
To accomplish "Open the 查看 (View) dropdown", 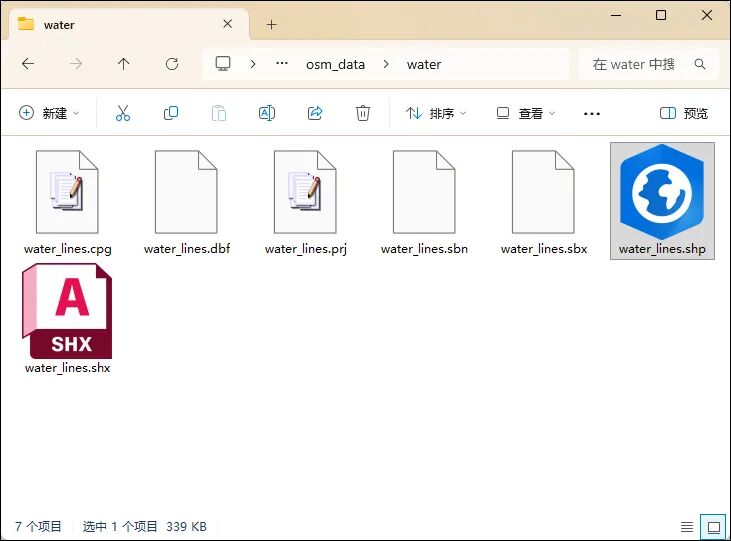I will tap(526, 113).
